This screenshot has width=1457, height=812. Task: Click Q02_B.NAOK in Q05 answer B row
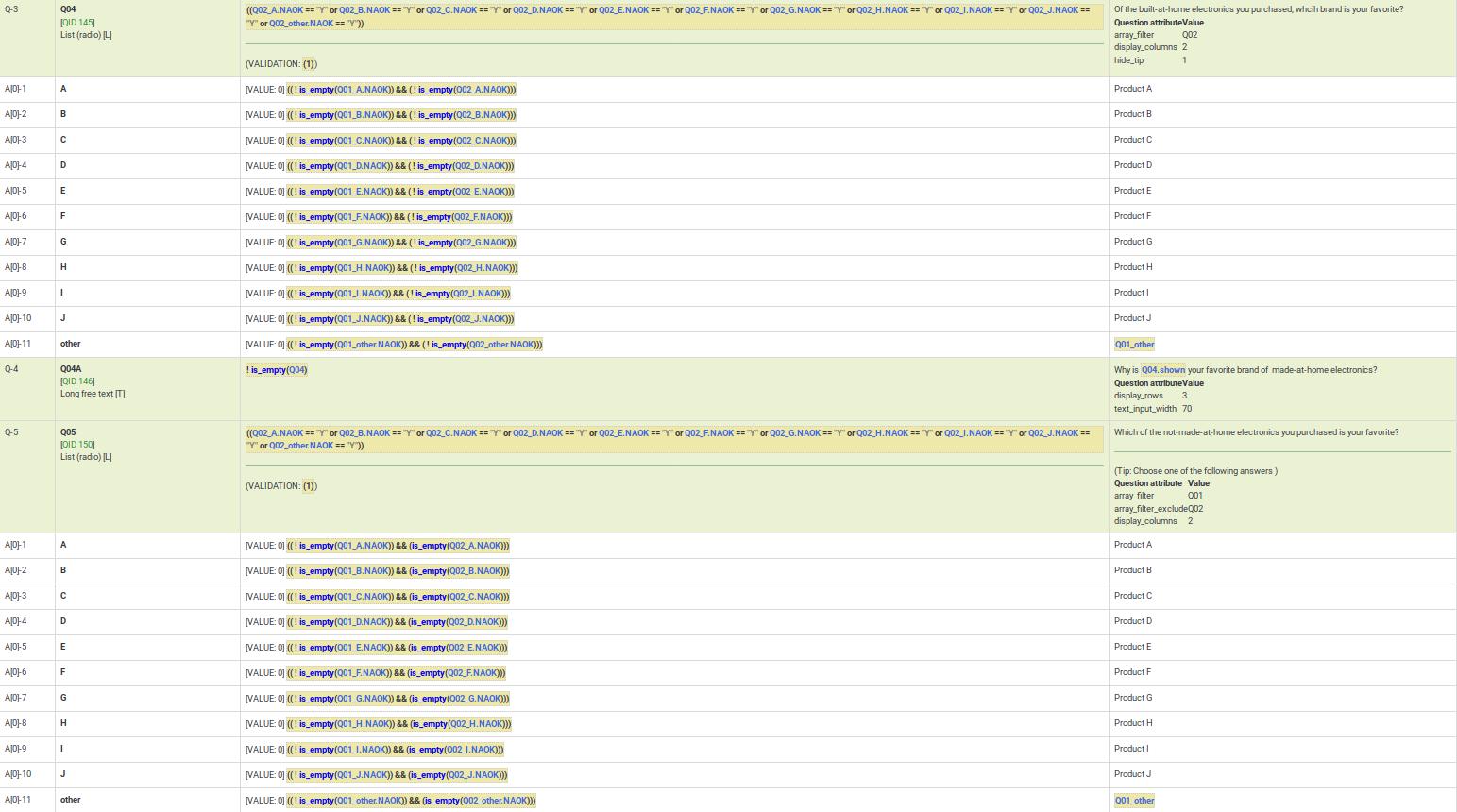coord(474,571)
